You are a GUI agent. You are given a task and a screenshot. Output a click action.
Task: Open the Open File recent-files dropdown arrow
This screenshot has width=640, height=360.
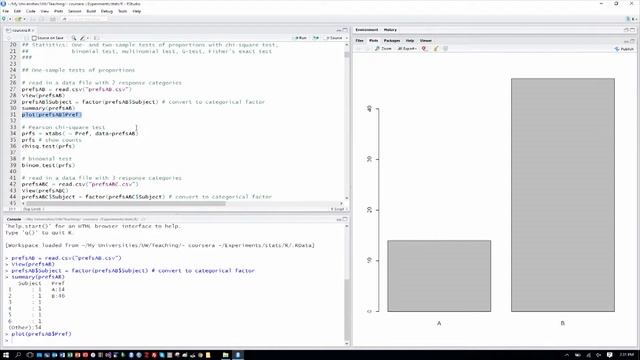[24, 19]
